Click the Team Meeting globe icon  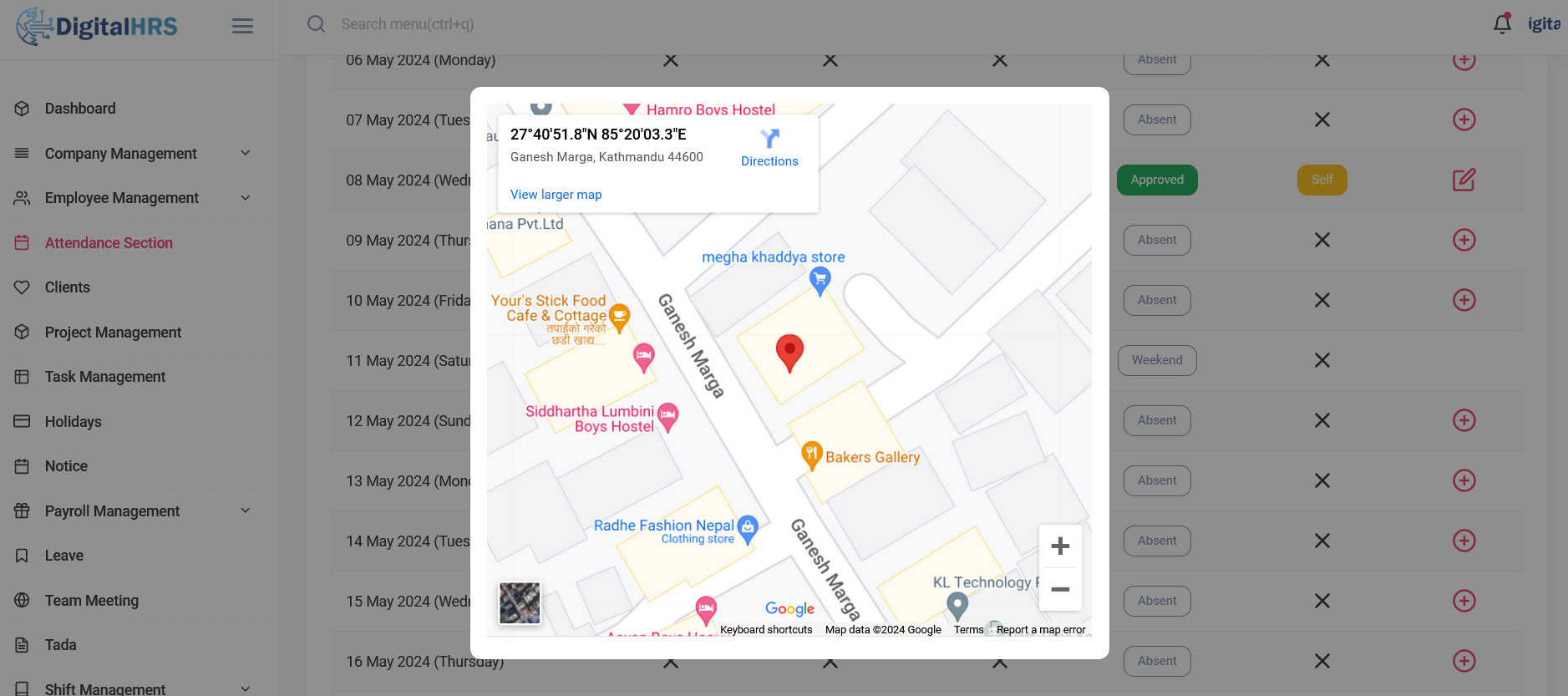point(23,601)
